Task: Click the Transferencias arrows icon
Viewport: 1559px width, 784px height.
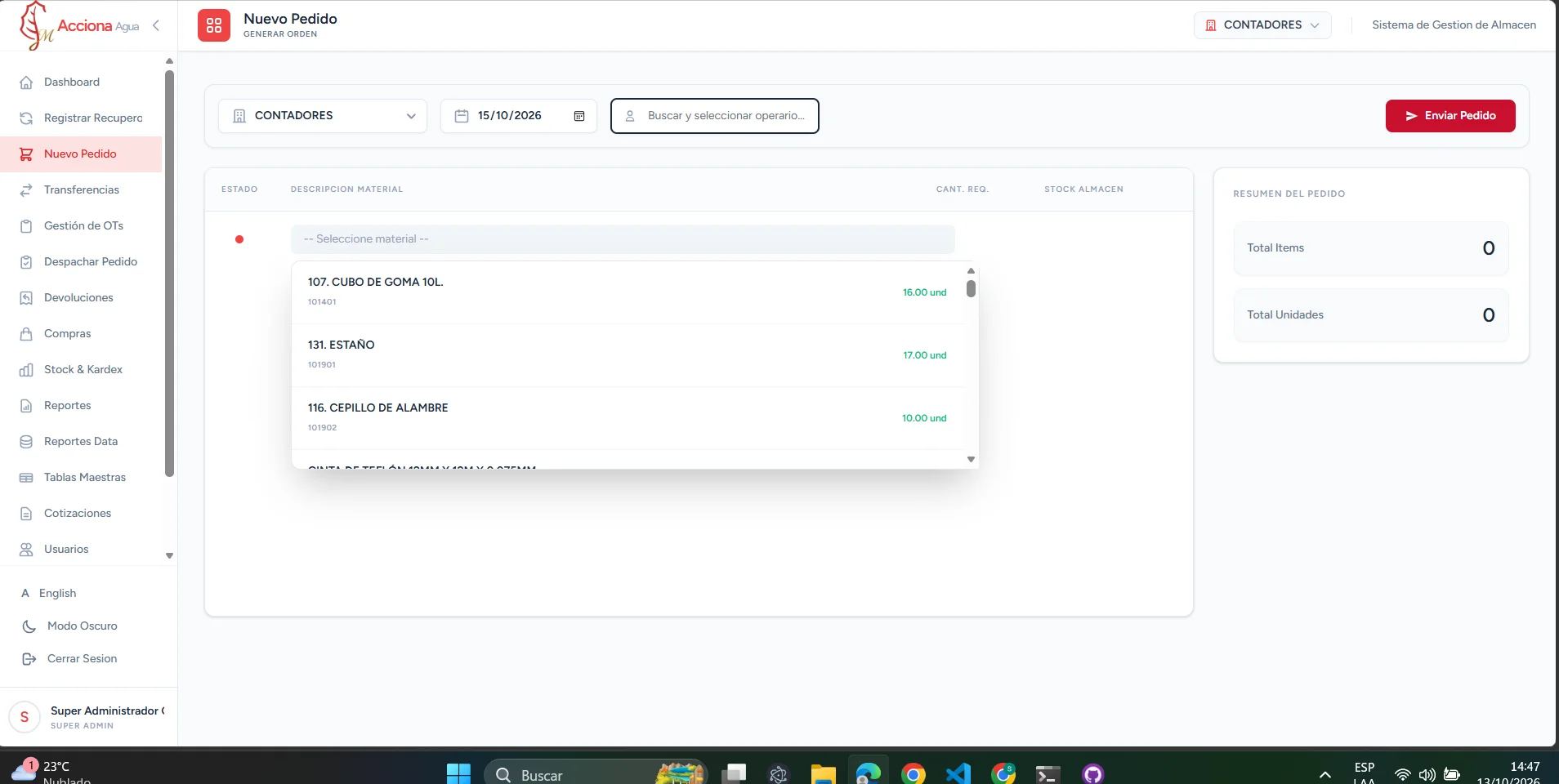Action: coord(26,190)
